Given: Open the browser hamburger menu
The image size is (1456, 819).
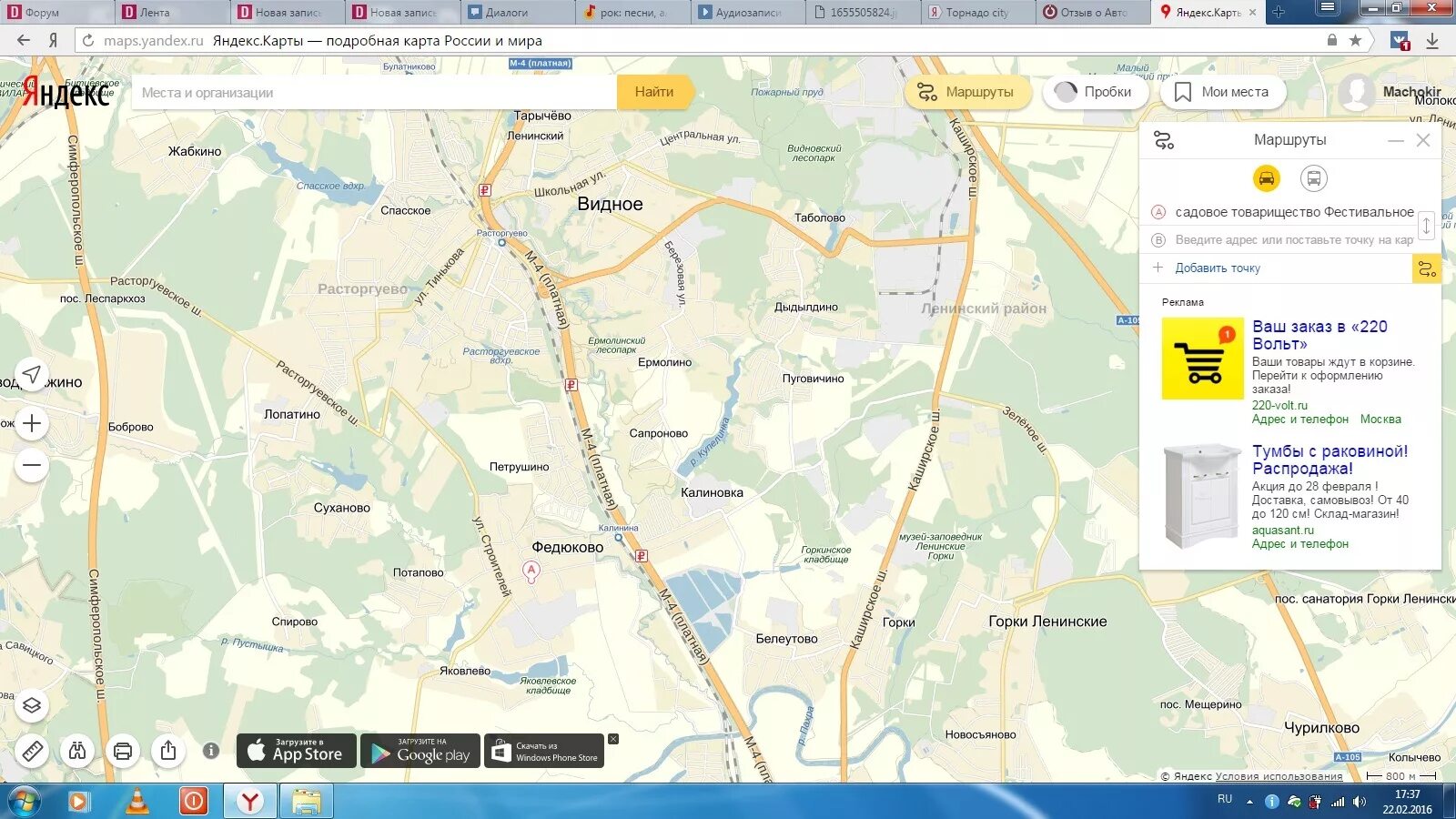Looking at the screenshot, I should coord(1328,8).
